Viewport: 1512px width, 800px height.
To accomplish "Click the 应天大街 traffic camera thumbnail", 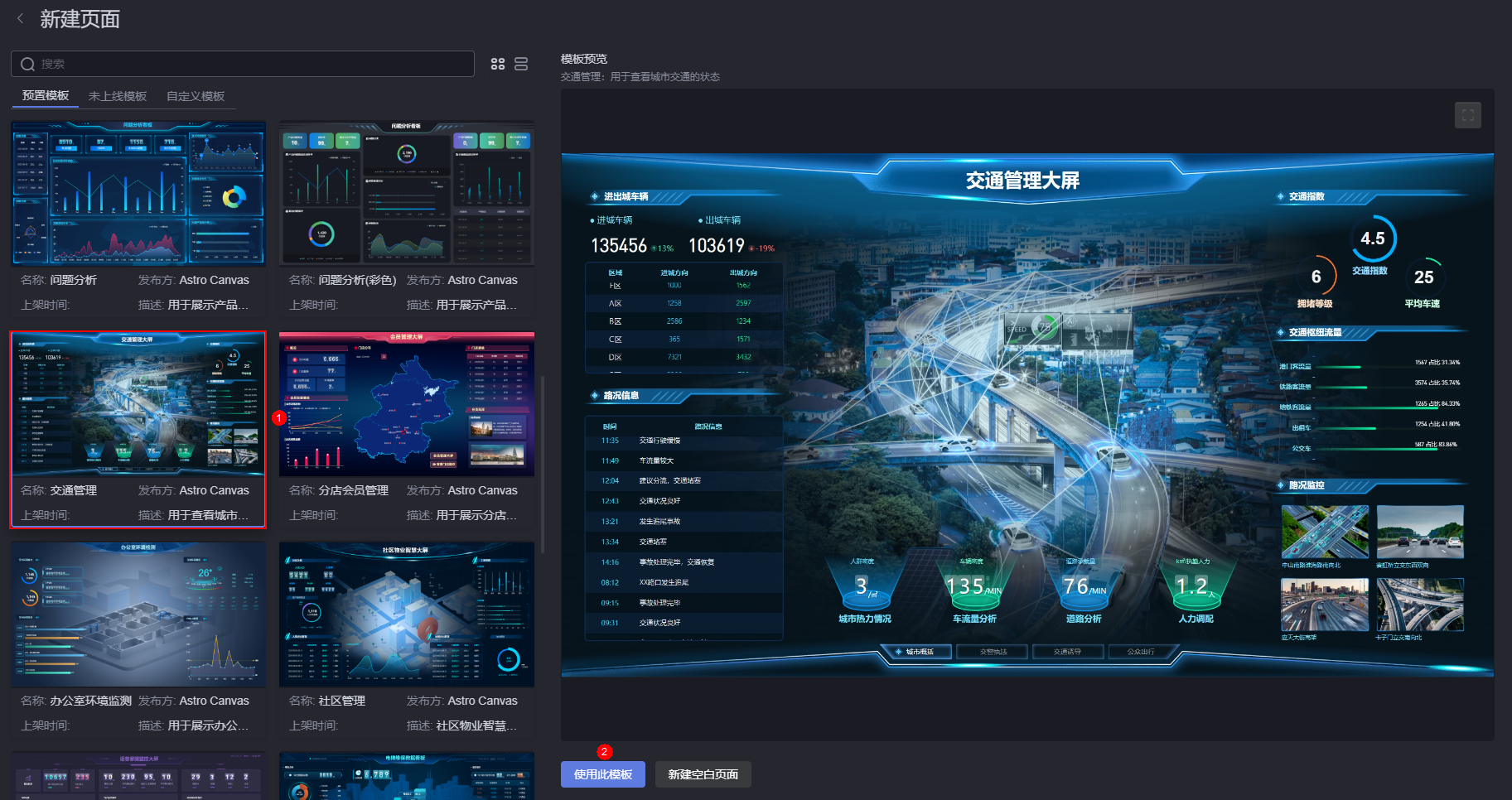I will (x=1325, y=605).
